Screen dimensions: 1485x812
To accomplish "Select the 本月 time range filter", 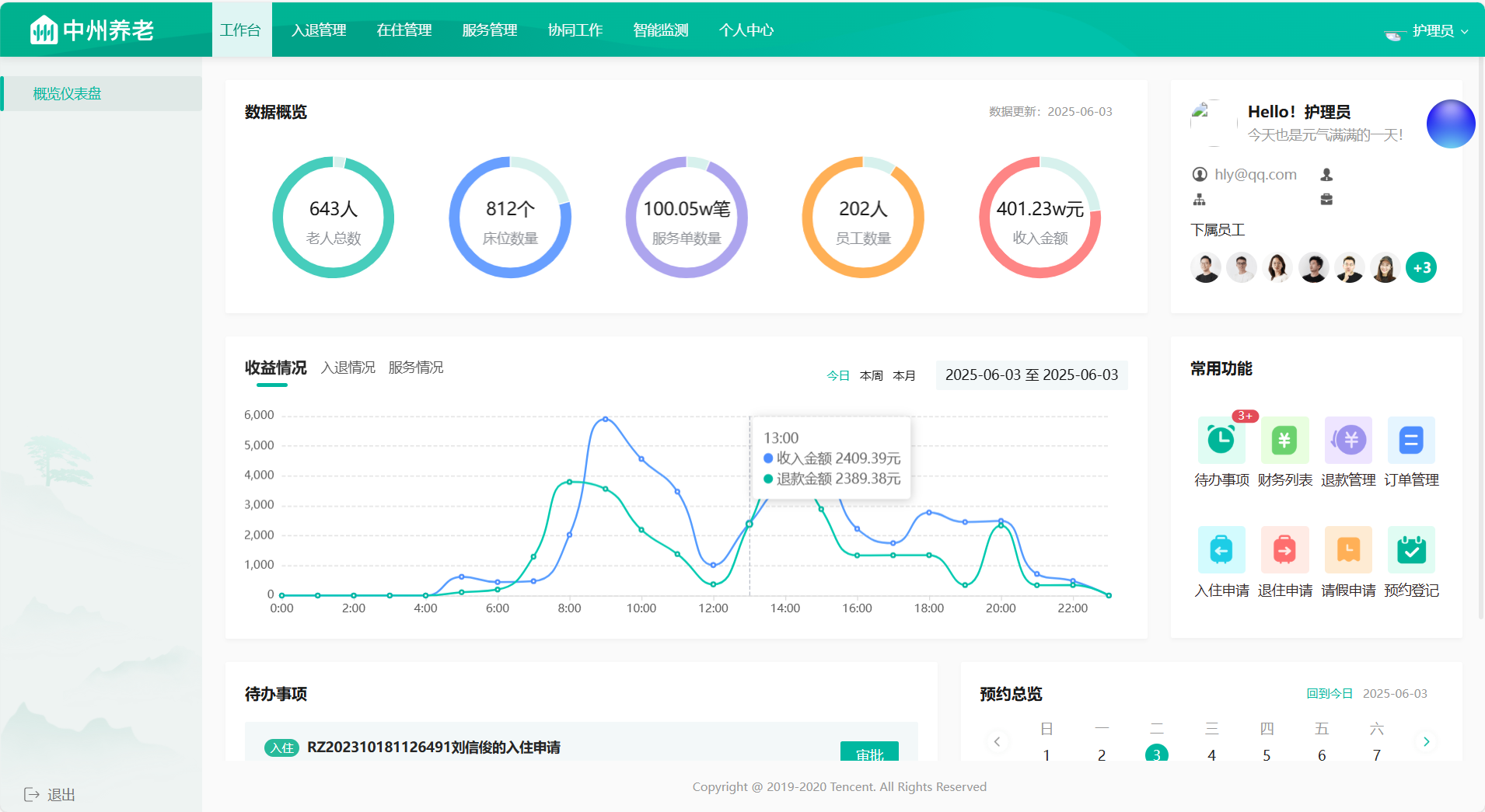I will pyautogui.click(x=904, y=375).
